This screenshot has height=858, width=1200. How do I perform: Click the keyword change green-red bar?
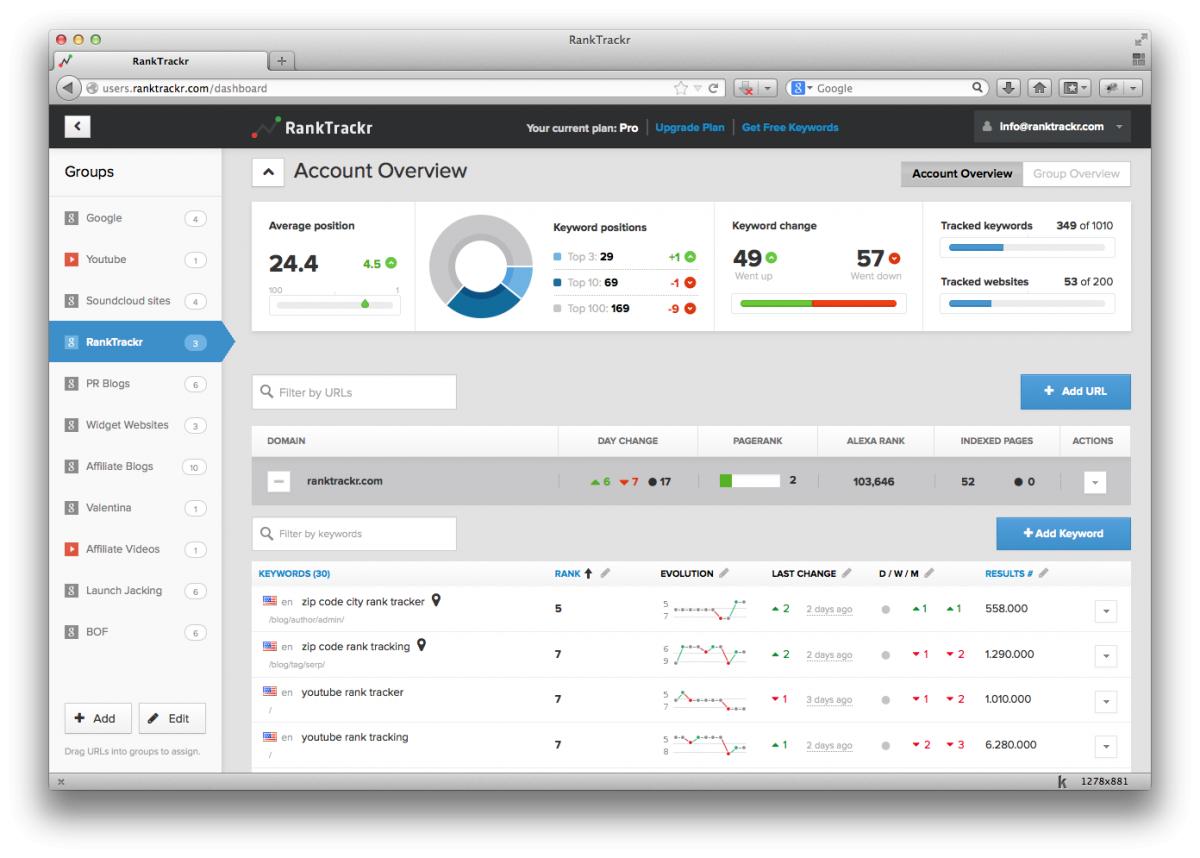click(818, 303)
